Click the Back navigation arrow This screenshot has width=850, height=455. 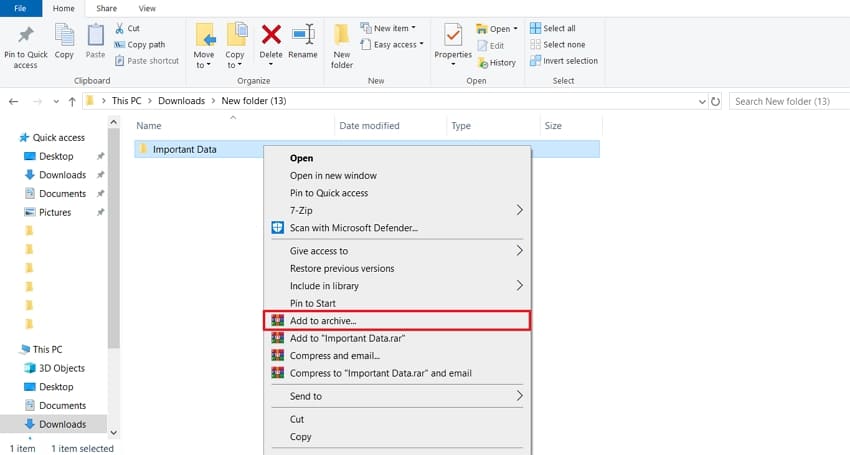point(14,101)
